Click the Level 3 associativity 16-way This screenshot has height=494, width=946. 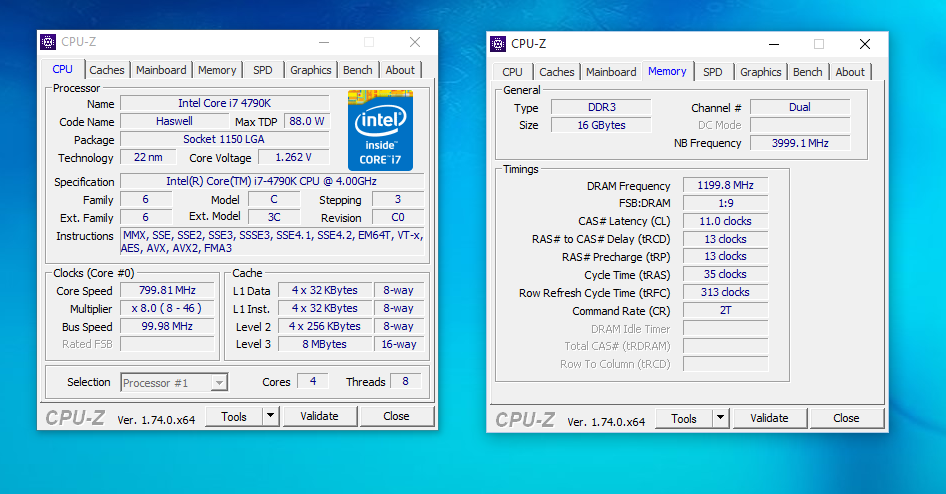click(399, 344)
